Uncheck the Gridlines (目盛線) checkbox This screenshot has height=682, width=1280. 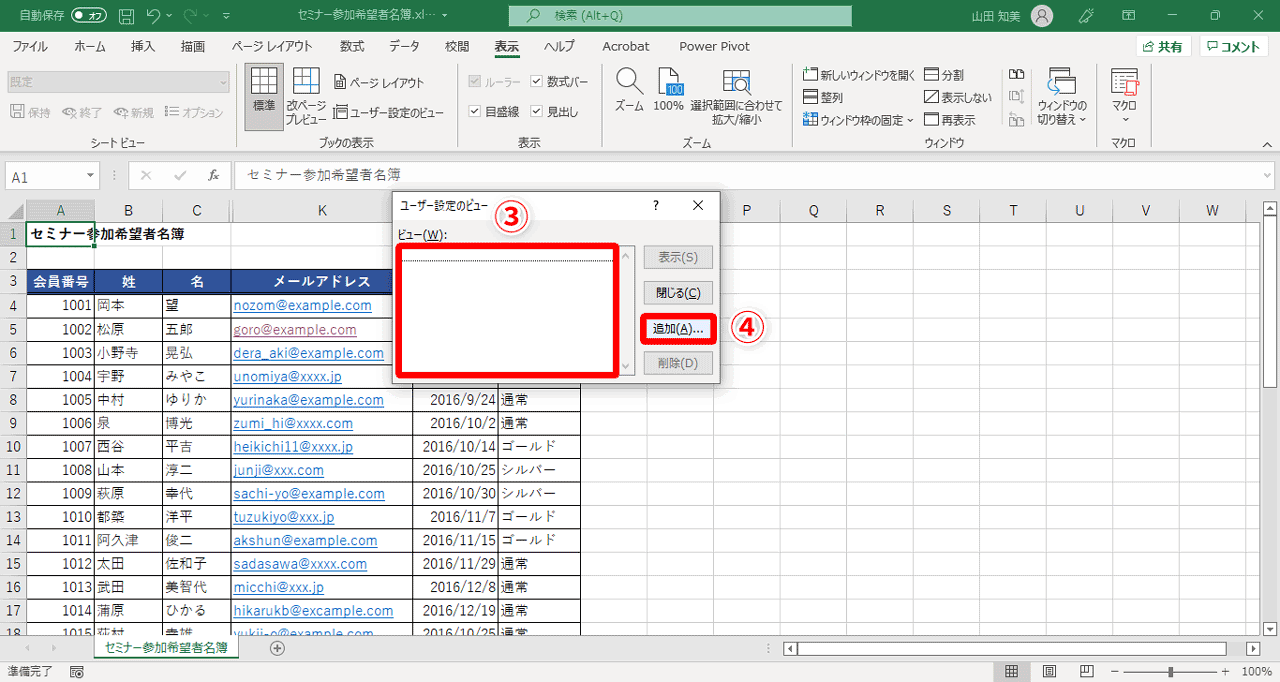[x=475, y=111]
